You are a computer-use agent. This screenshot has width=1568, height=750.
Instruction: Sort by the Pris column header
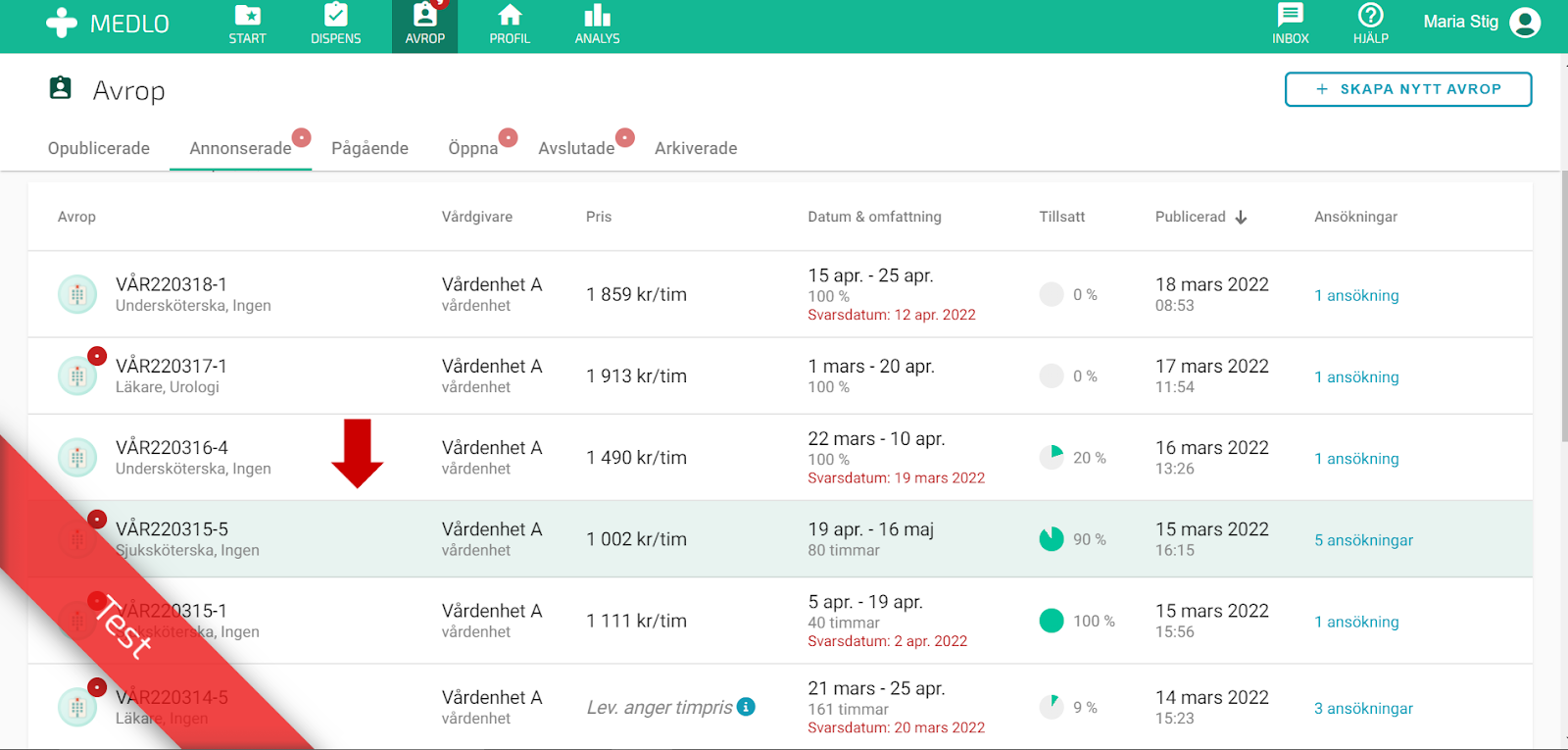pyautogui.click(x=599, y=217)
